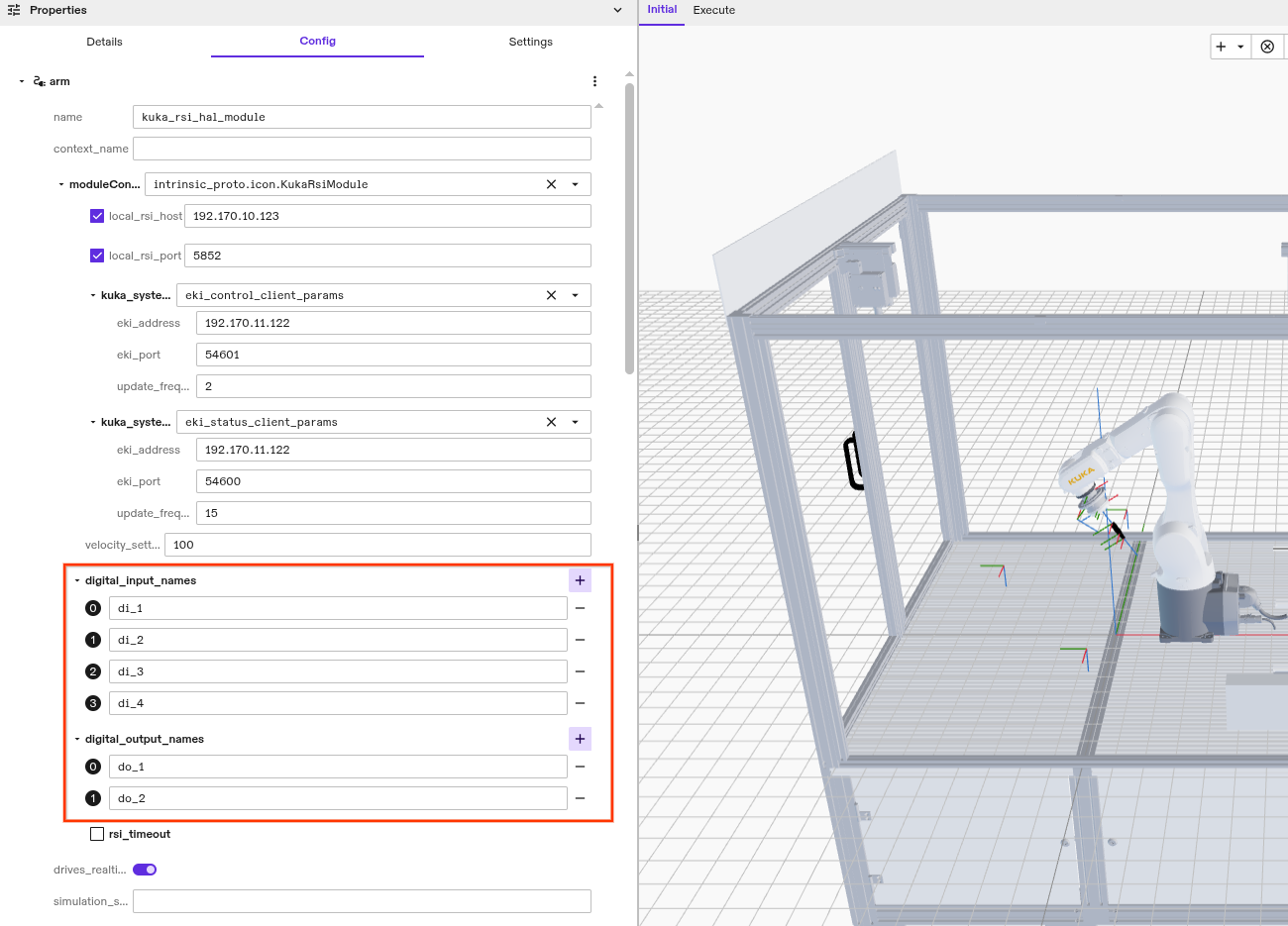Open the eki_control_client_params dropdown
The image size is (1288, 926).
click(x=575, y=294)
